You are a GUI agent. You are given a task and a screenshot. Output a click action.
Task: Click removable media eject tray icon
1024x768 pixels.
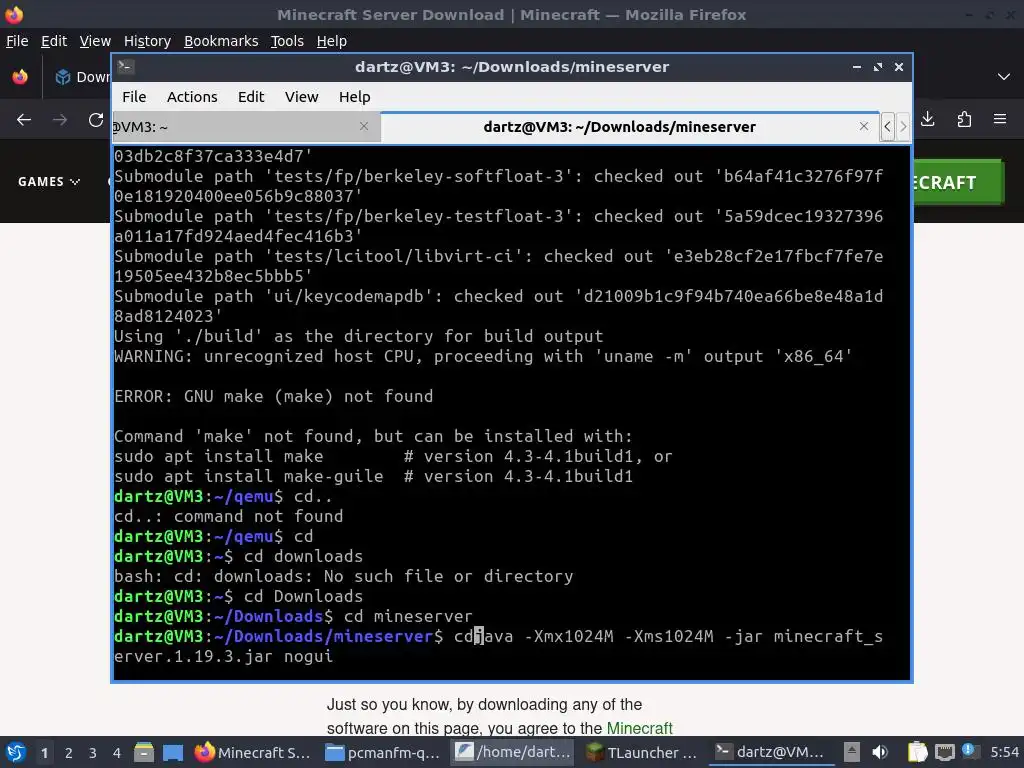click(x=852, y=752)
